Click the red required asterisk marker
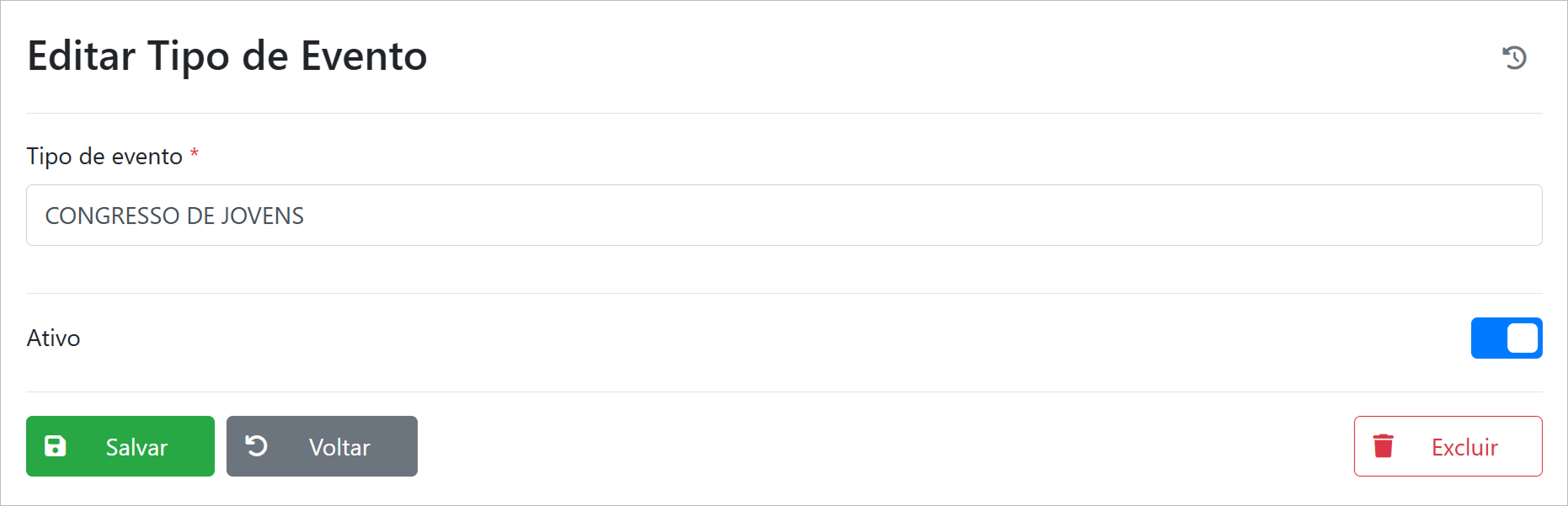Screen dimensions: 1568x506 195,153
